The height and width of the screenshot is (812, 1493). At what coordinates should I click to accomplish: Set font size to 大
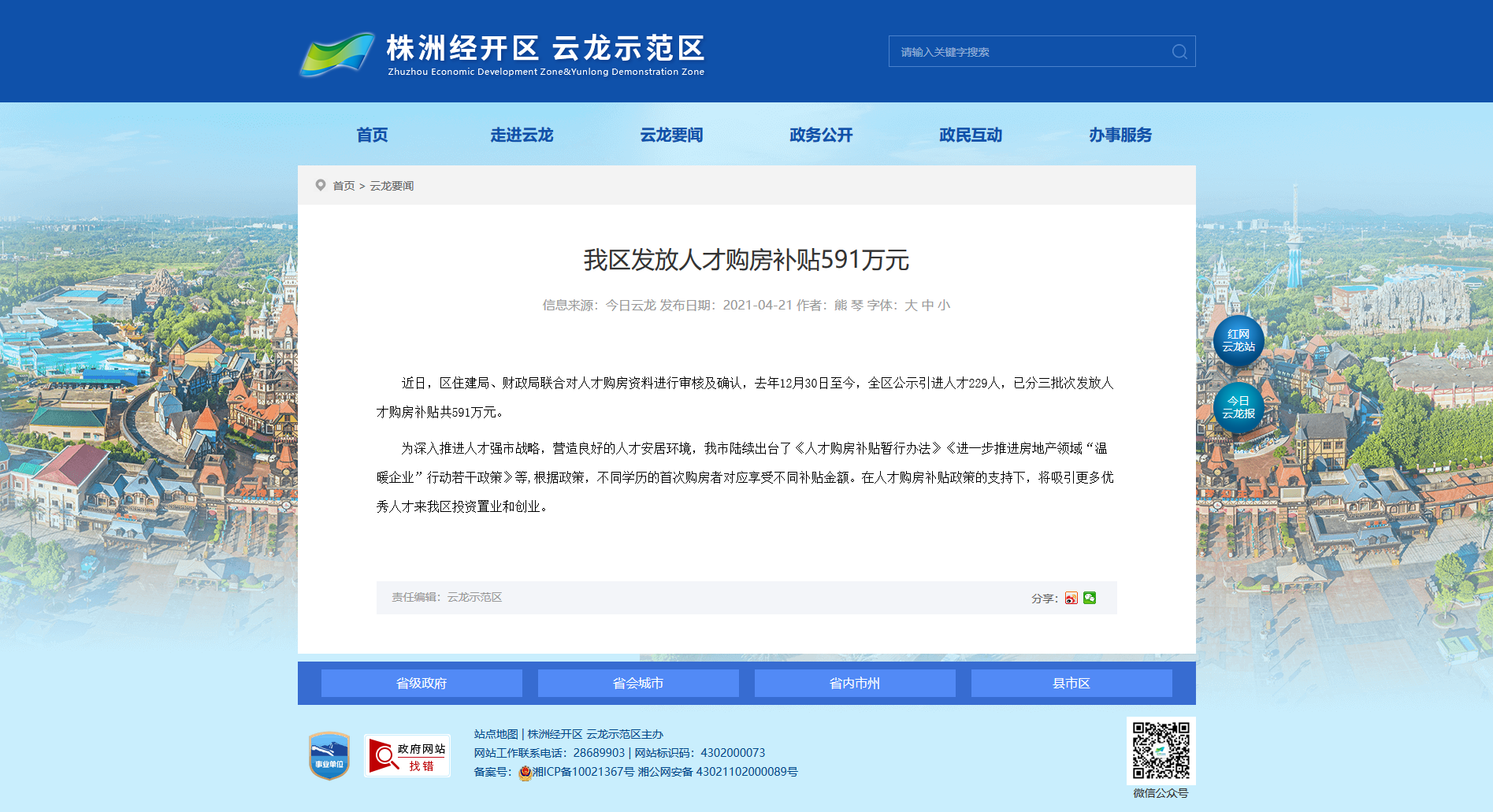911,306
